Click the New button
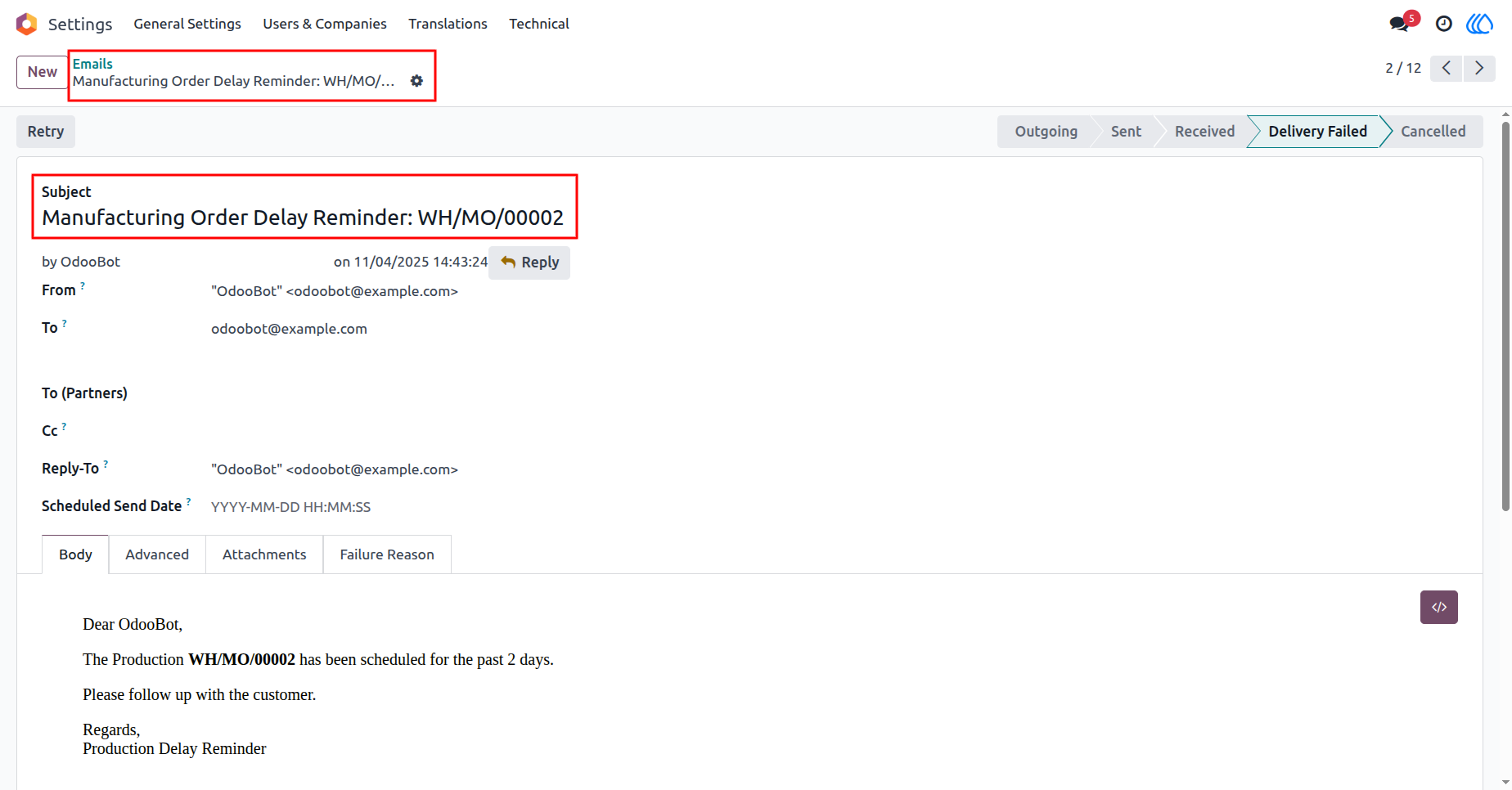 [43, 72]
